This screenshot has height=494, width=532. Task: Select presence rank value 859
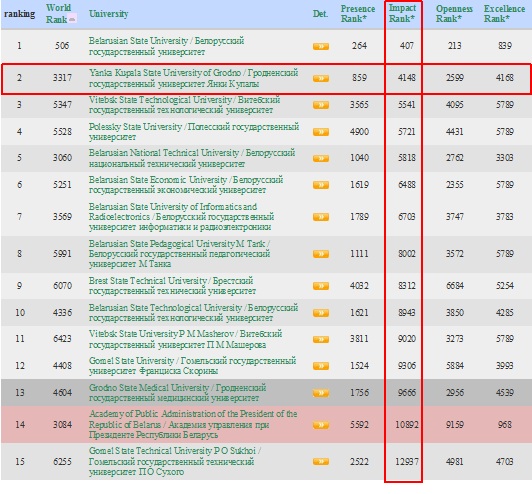tap(359, 78)
